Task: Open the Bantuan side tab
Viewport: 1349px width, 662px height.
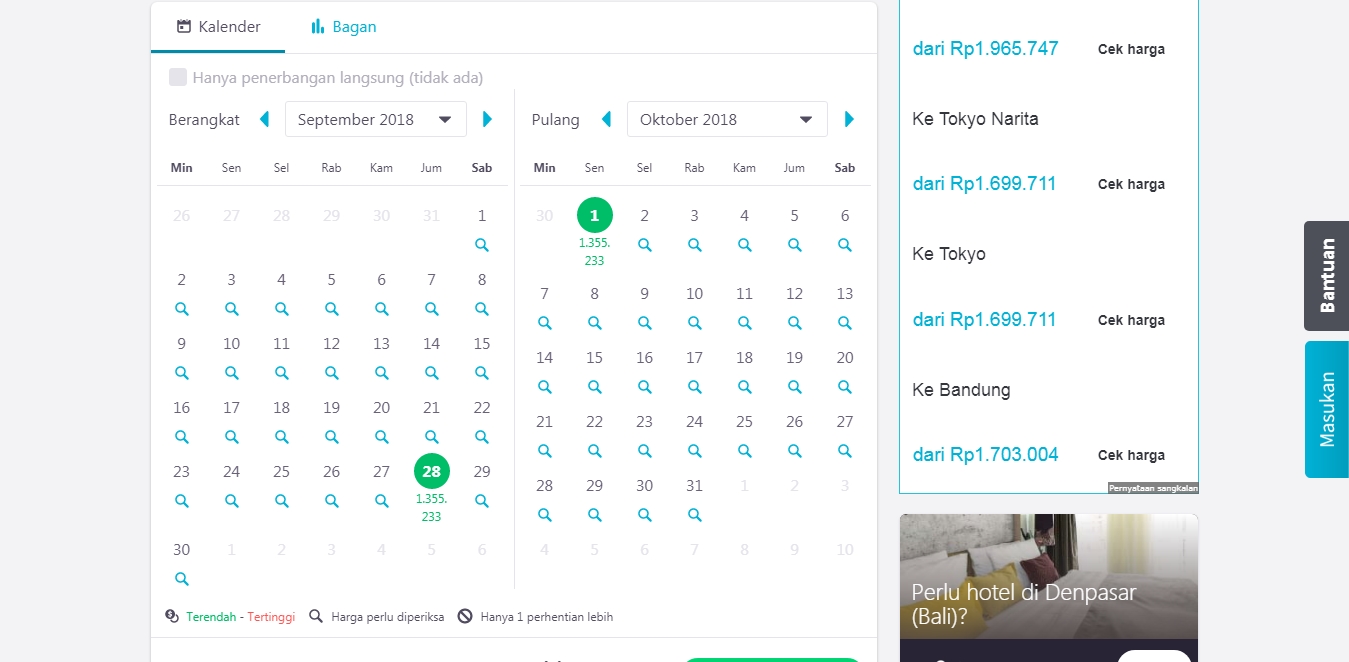Action: (x=1326, y=276)
